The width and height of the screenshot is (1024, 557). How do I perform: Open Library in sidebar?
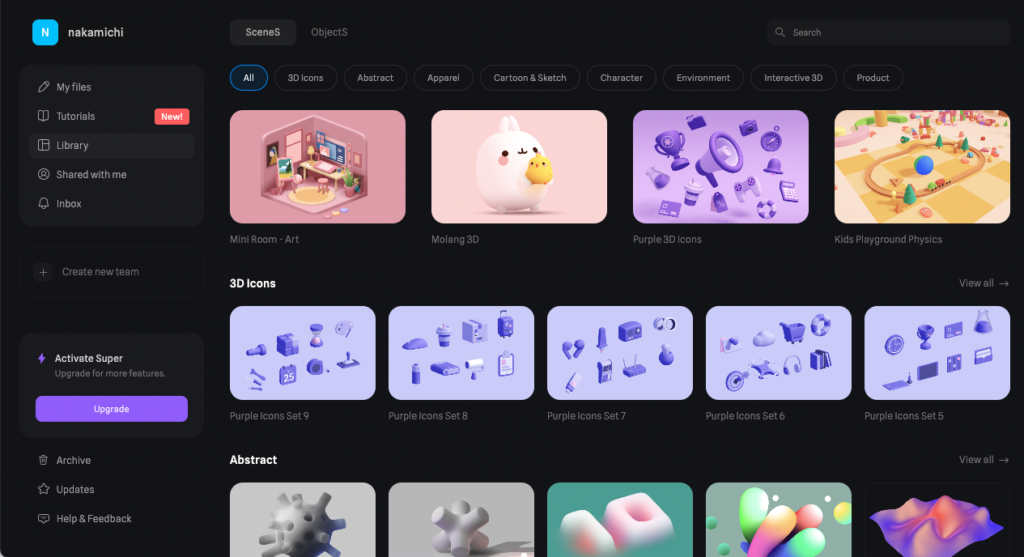tap(112, 145)
